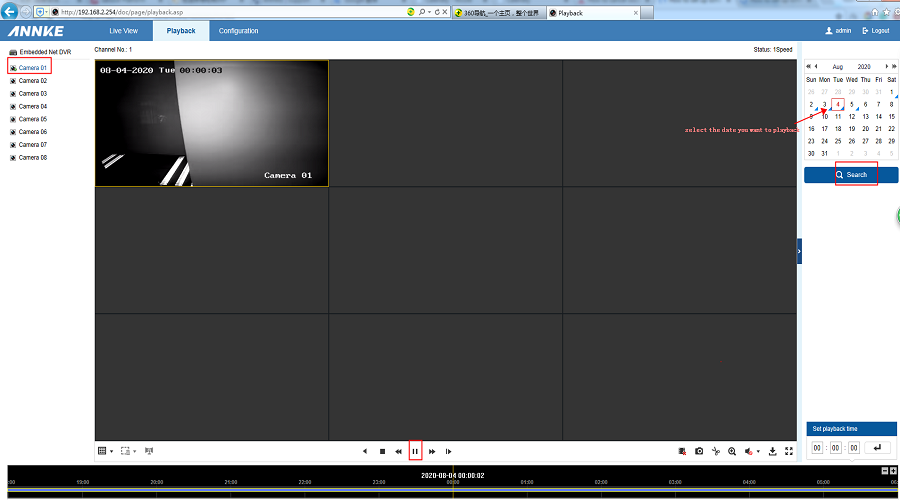Click the 22:00 mark on timeline

(x=305, y=482)
